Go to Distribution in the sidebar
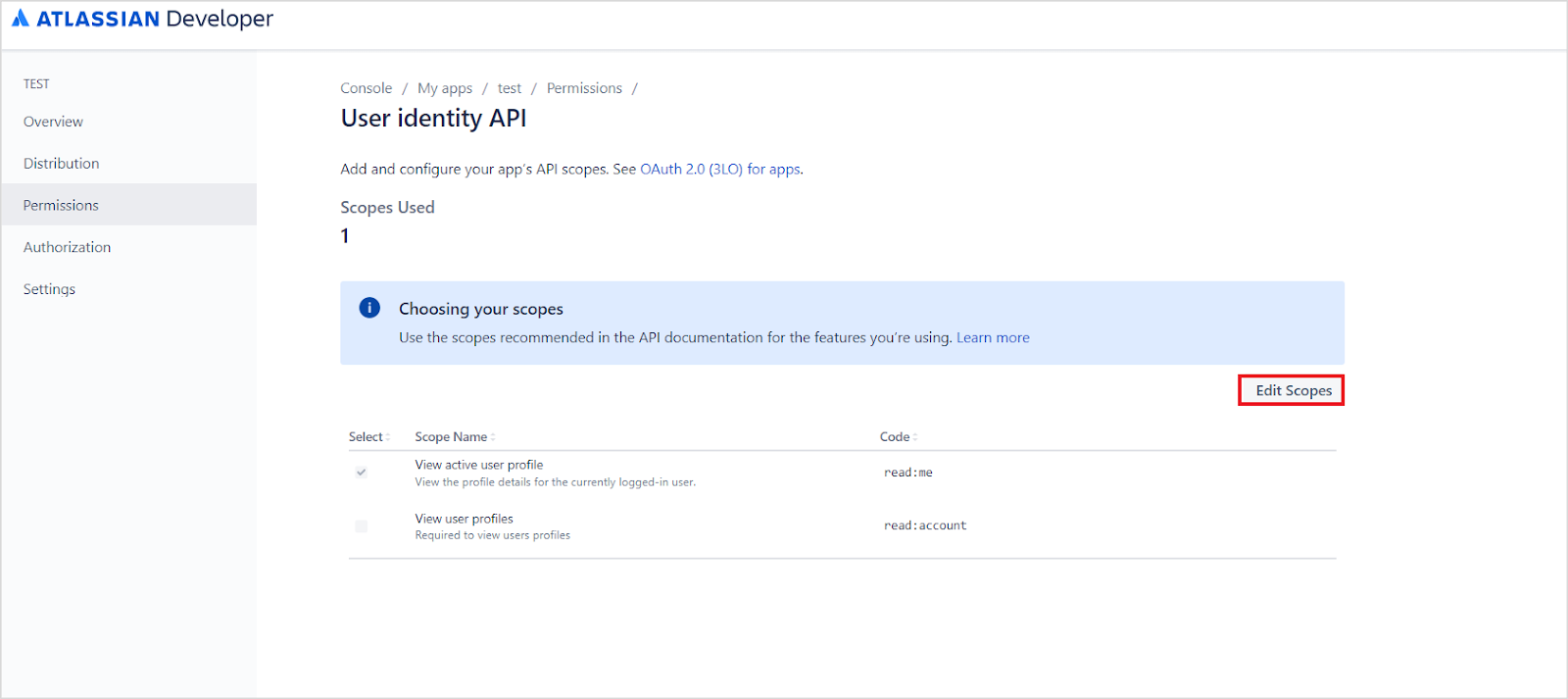1568x699 pixels. point(61,164)
